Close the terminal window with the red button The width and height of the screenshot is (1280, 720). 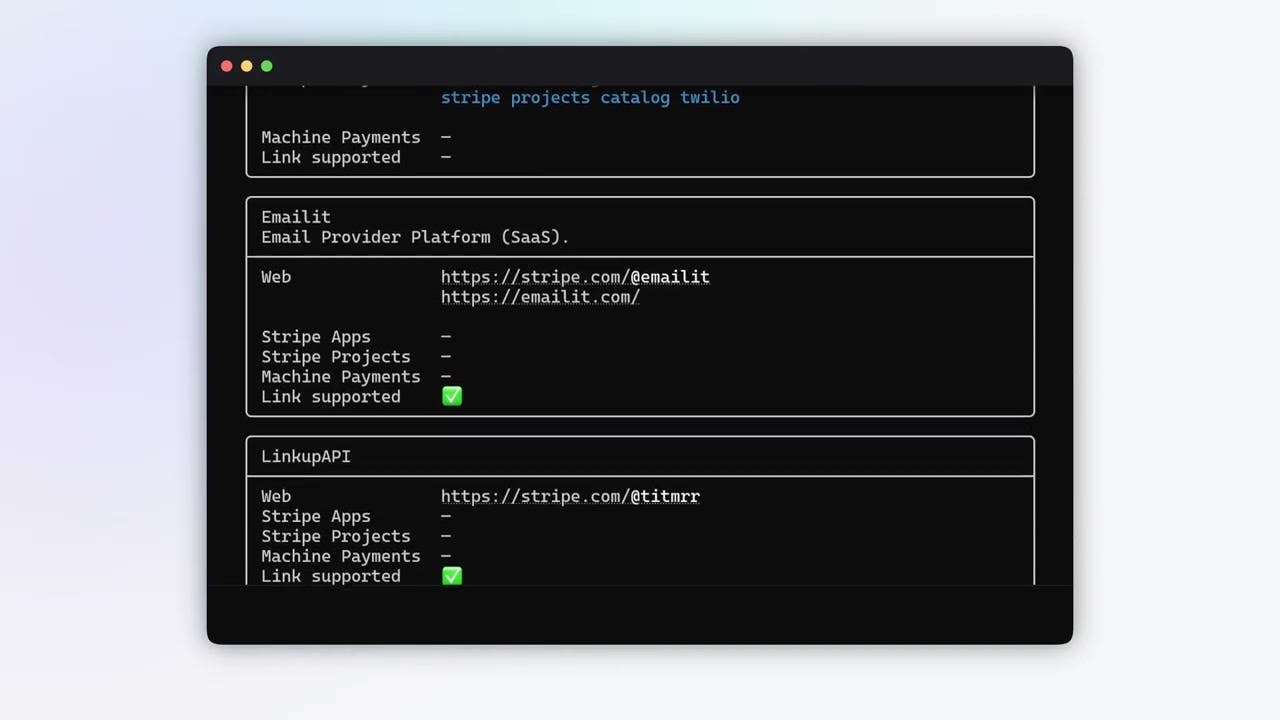(x=227, y=66)
